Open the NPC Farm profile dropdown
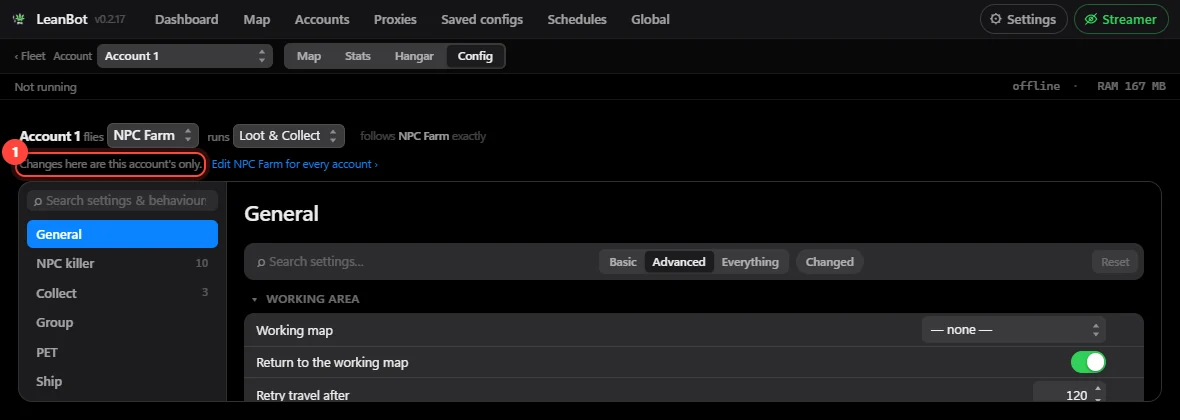 click(153, 135)
